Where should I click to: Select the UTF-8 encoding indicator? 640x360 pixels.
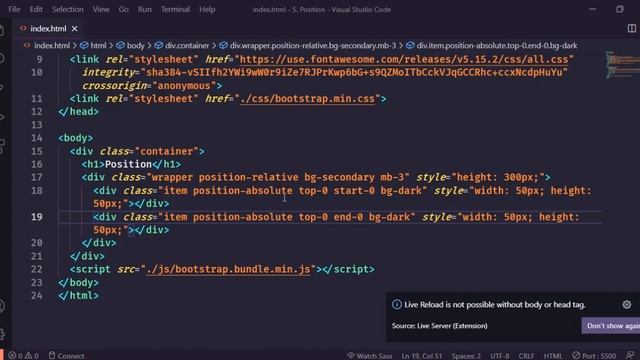pyautogui.click(x=500, y=356)
